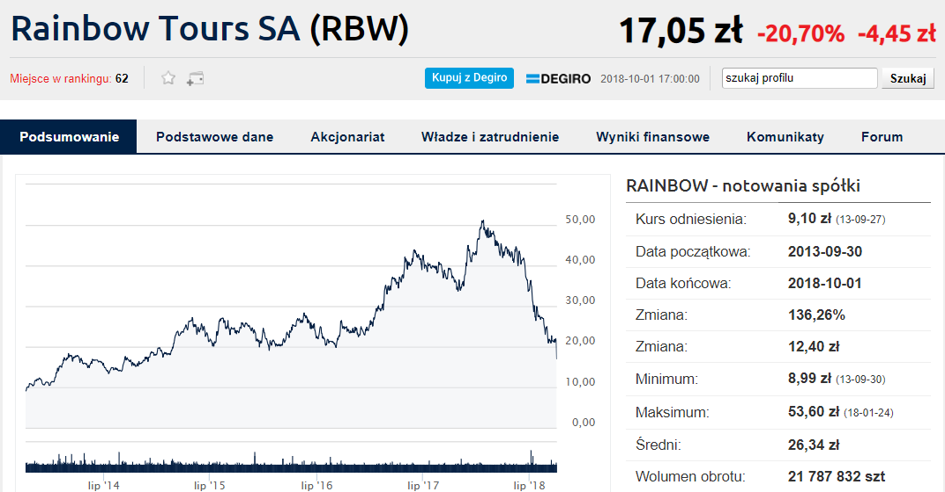Click the Miejsce w rankingu link
Image resolution: width=945 pixels, height=492 pixels.
point(60,78)
